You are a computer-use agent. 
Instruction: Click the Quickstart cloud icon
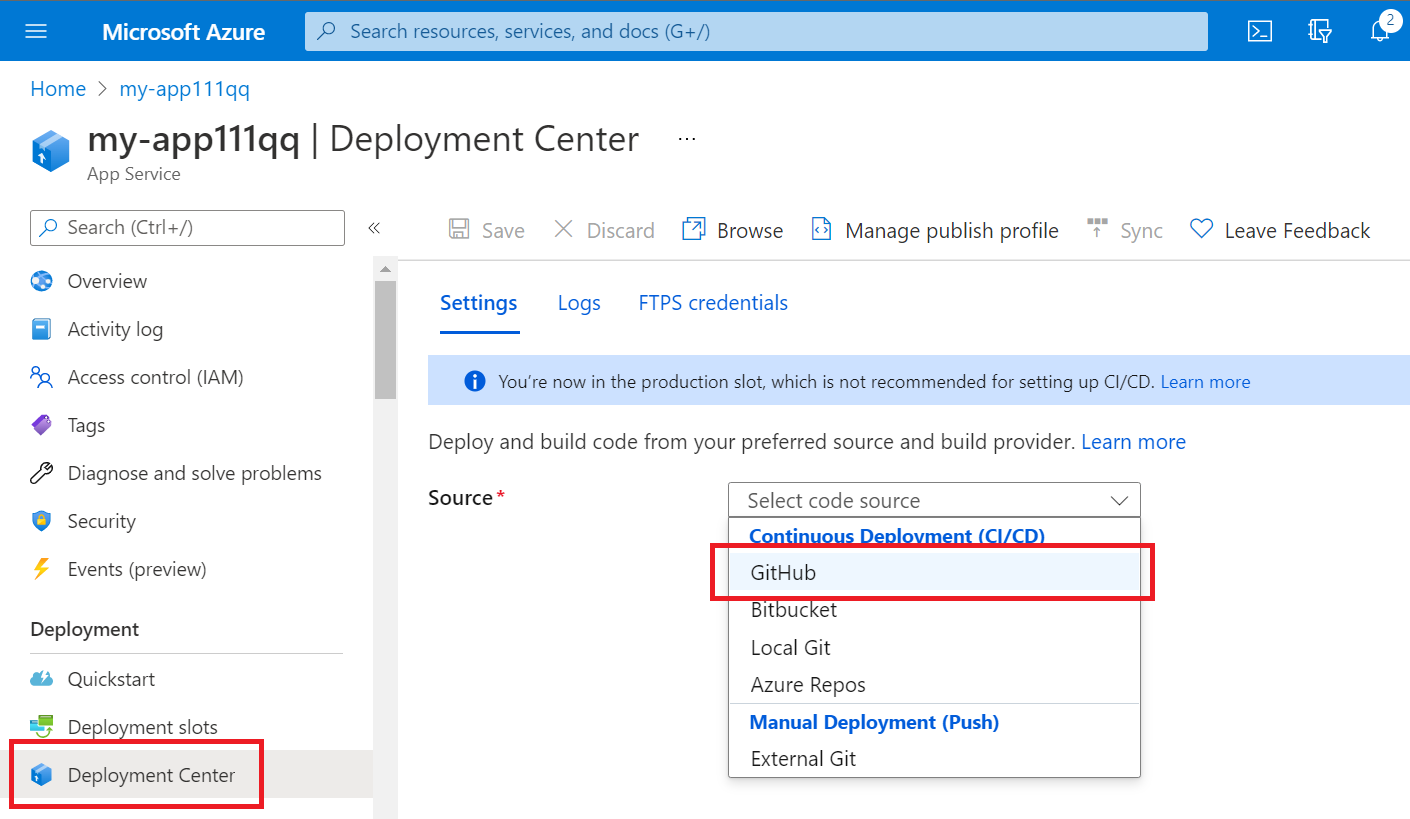[x=41, y=679]
